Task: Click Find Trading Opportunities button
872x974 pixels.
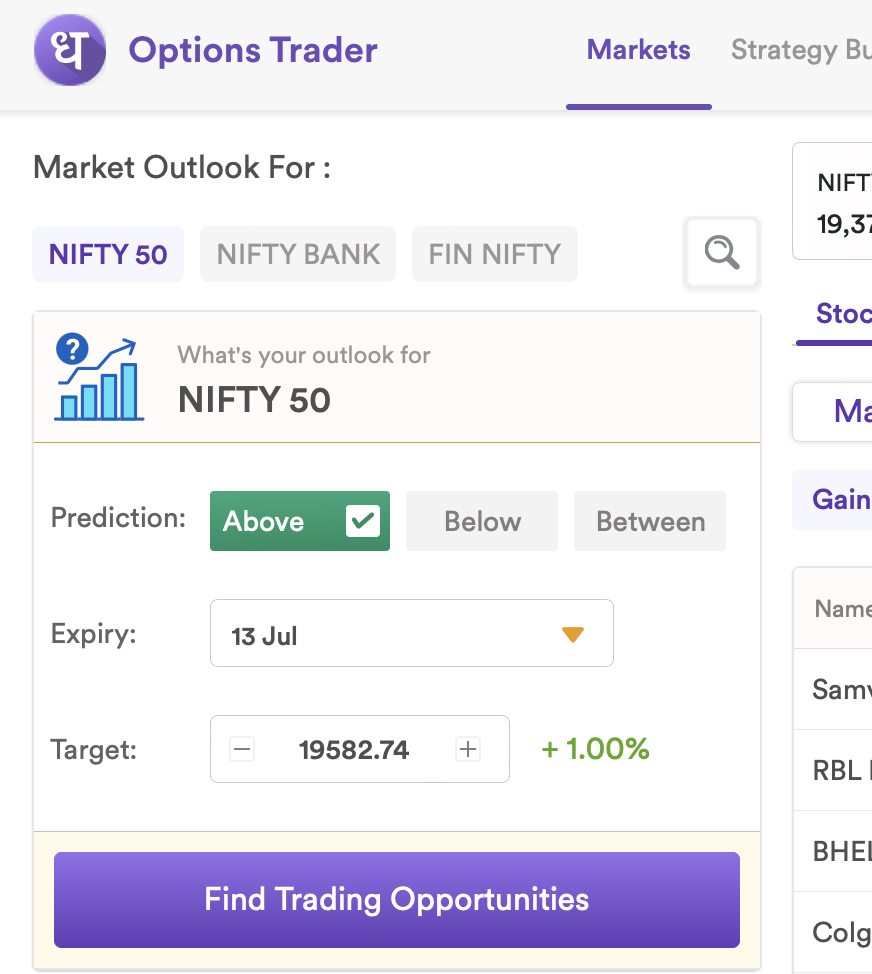Action: click(397, 899)
